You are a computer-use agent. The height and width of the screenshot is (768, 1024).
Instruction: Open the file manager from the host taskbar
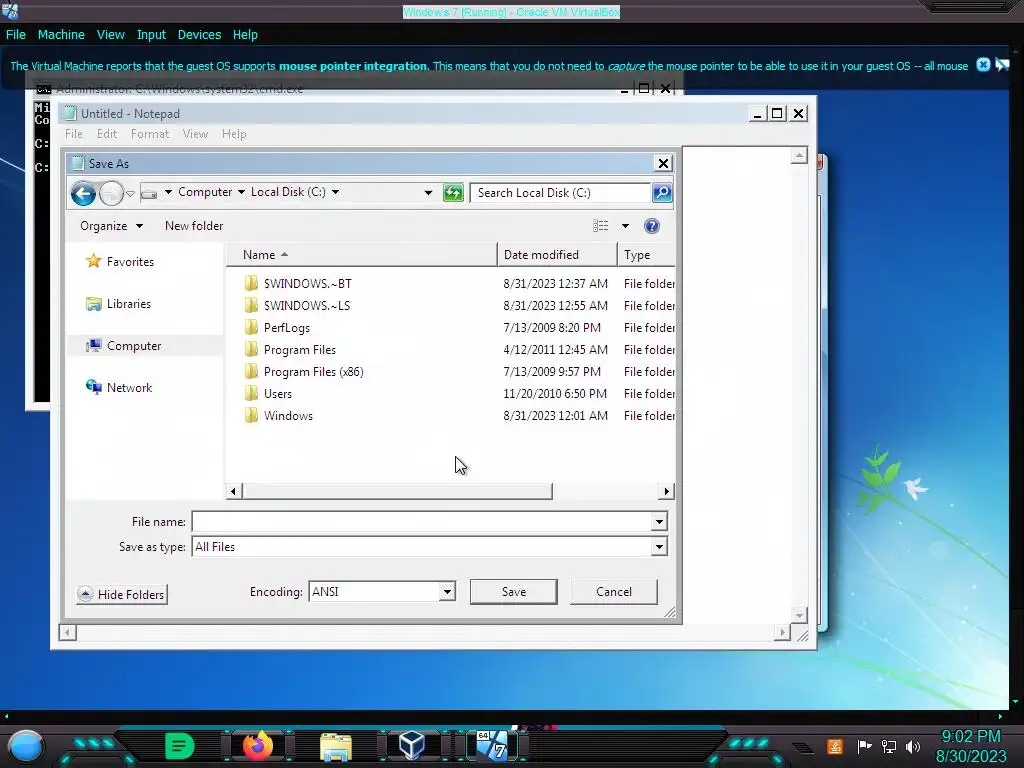(x=336, y=746)
